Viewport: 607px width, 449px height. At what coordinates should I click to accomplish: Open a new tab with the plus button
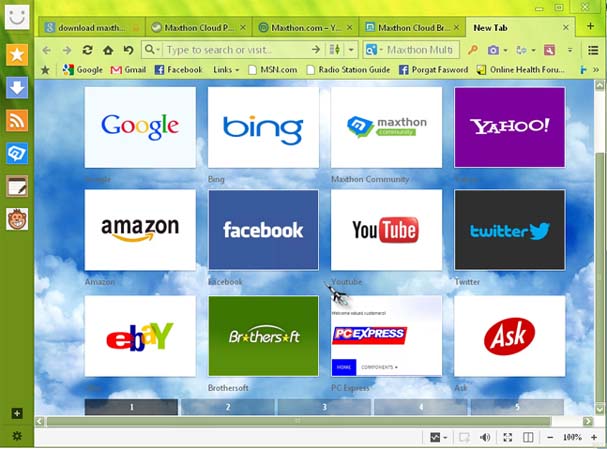[x=590, y=26]
